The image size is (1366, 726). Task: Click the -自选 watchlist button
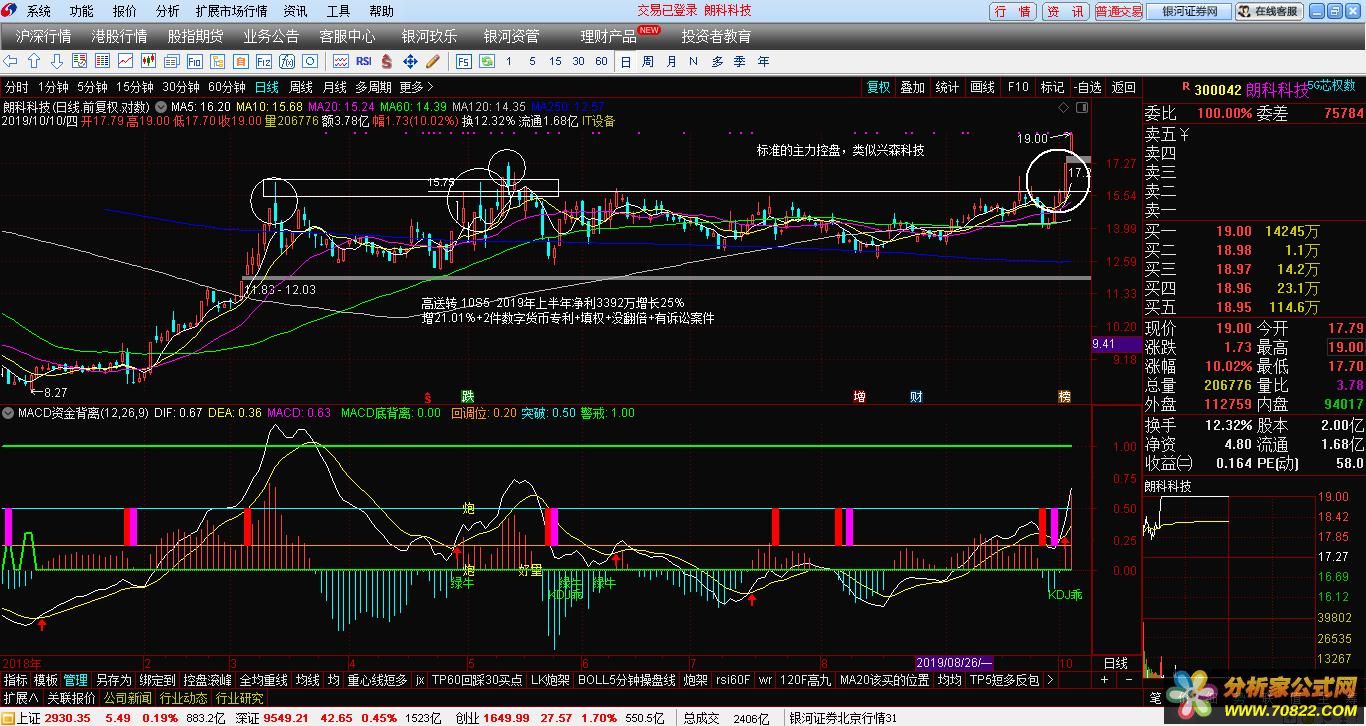[x=1088, y=87]
